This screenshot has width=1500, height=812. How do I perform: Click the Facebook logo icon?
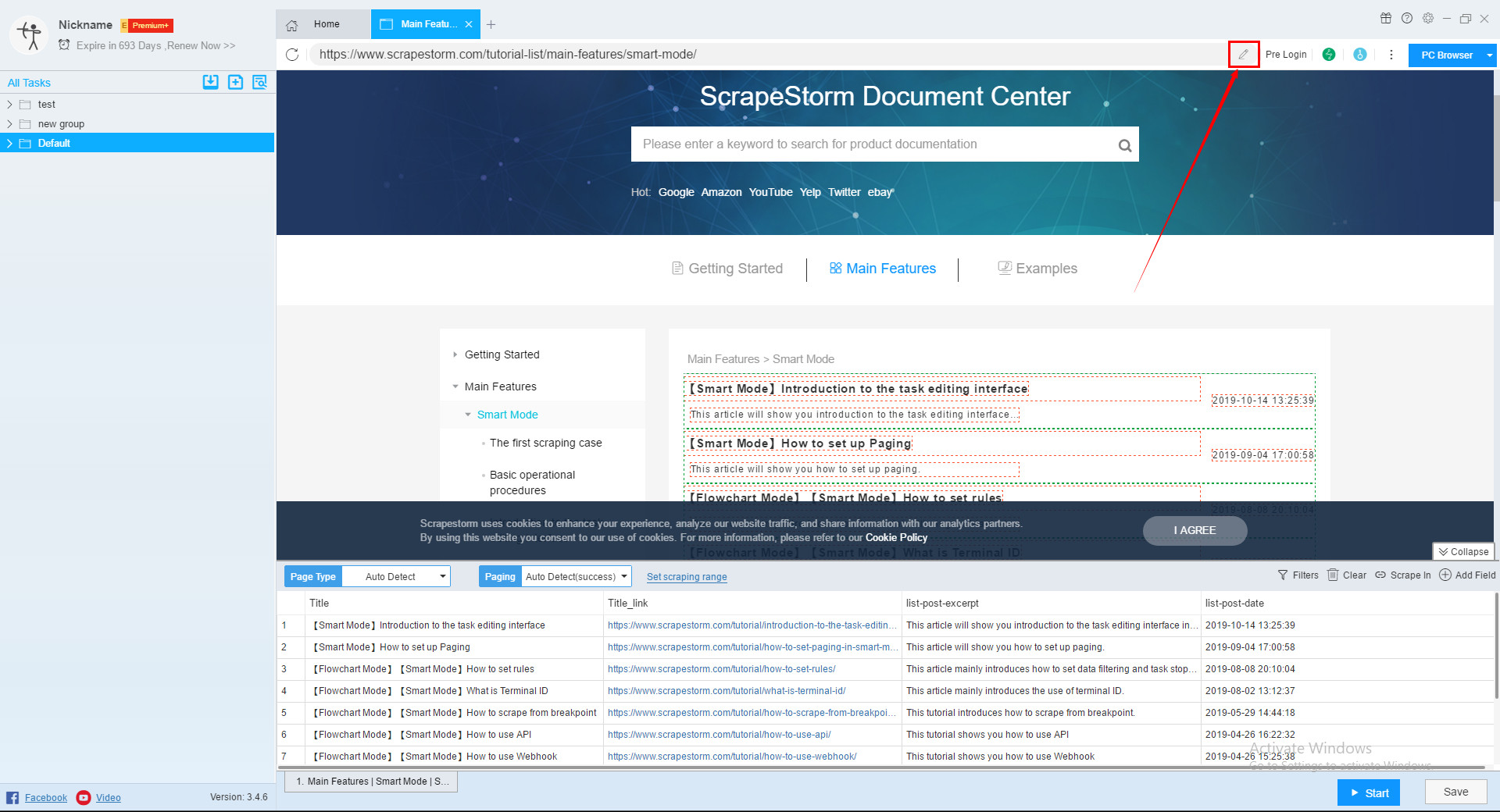pos(12,797)
